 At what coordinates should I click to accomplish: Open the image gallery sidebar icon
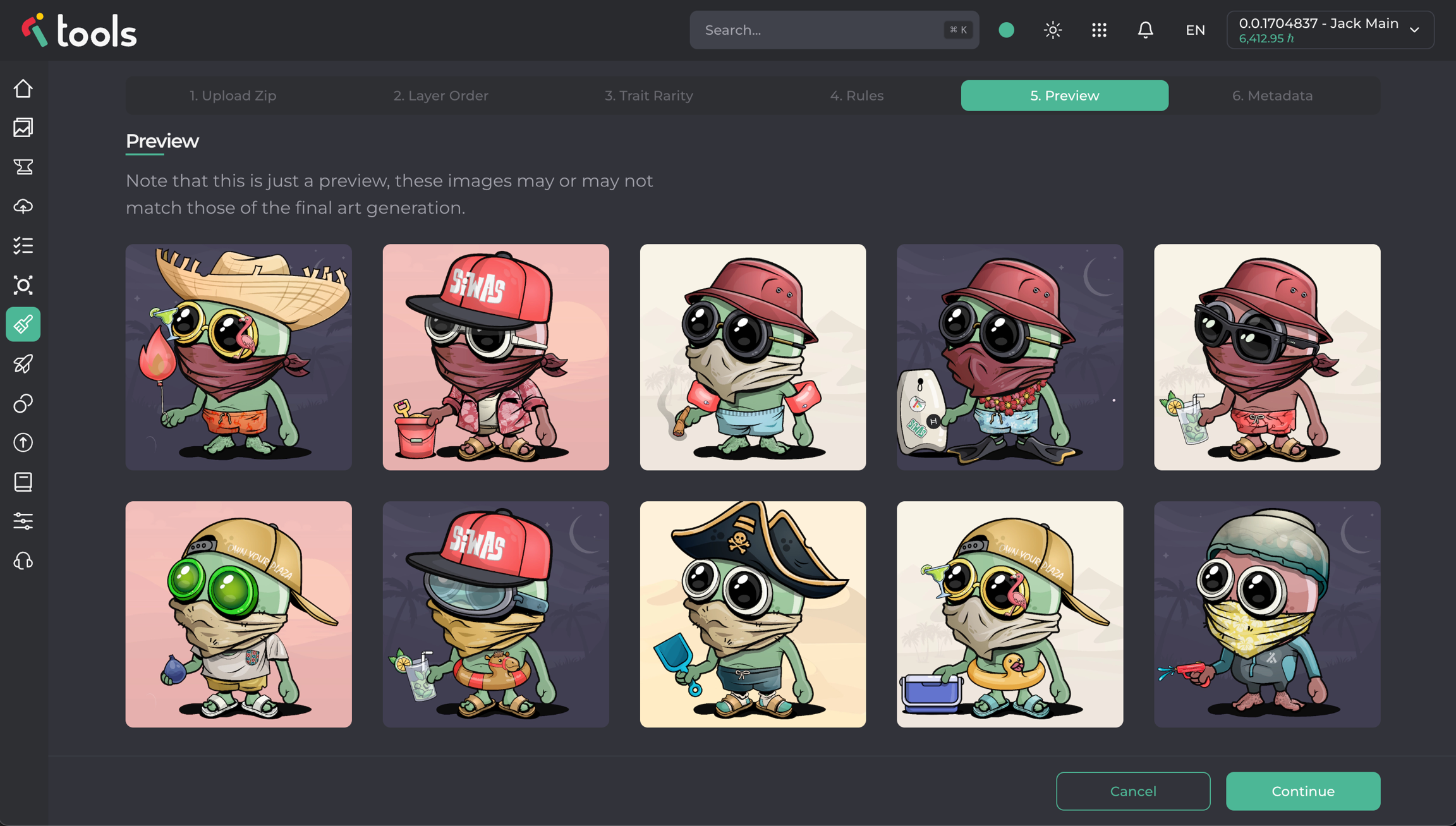23,128
